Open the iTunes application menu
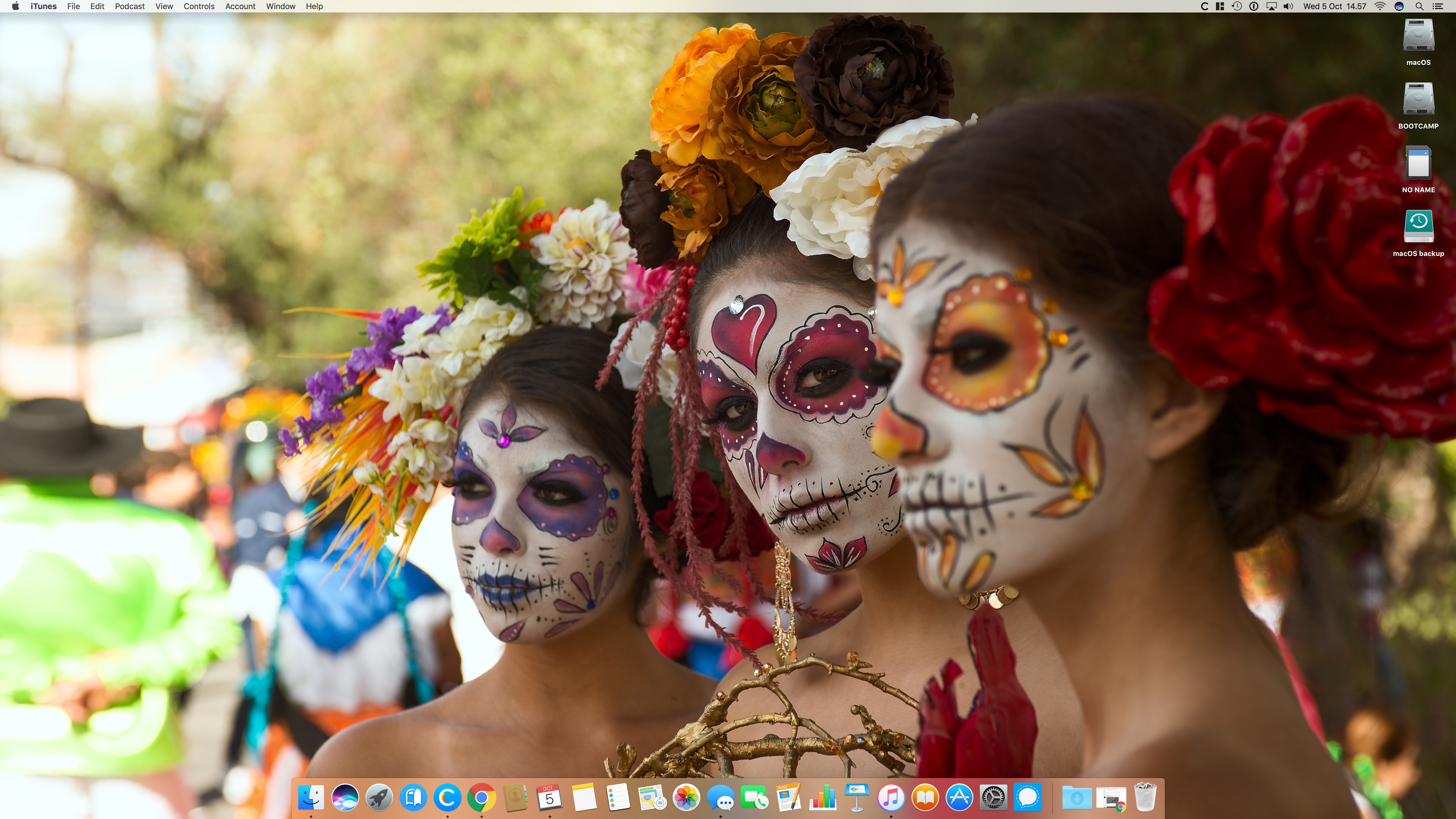The image size is (1456, 819). pos(44,6)
